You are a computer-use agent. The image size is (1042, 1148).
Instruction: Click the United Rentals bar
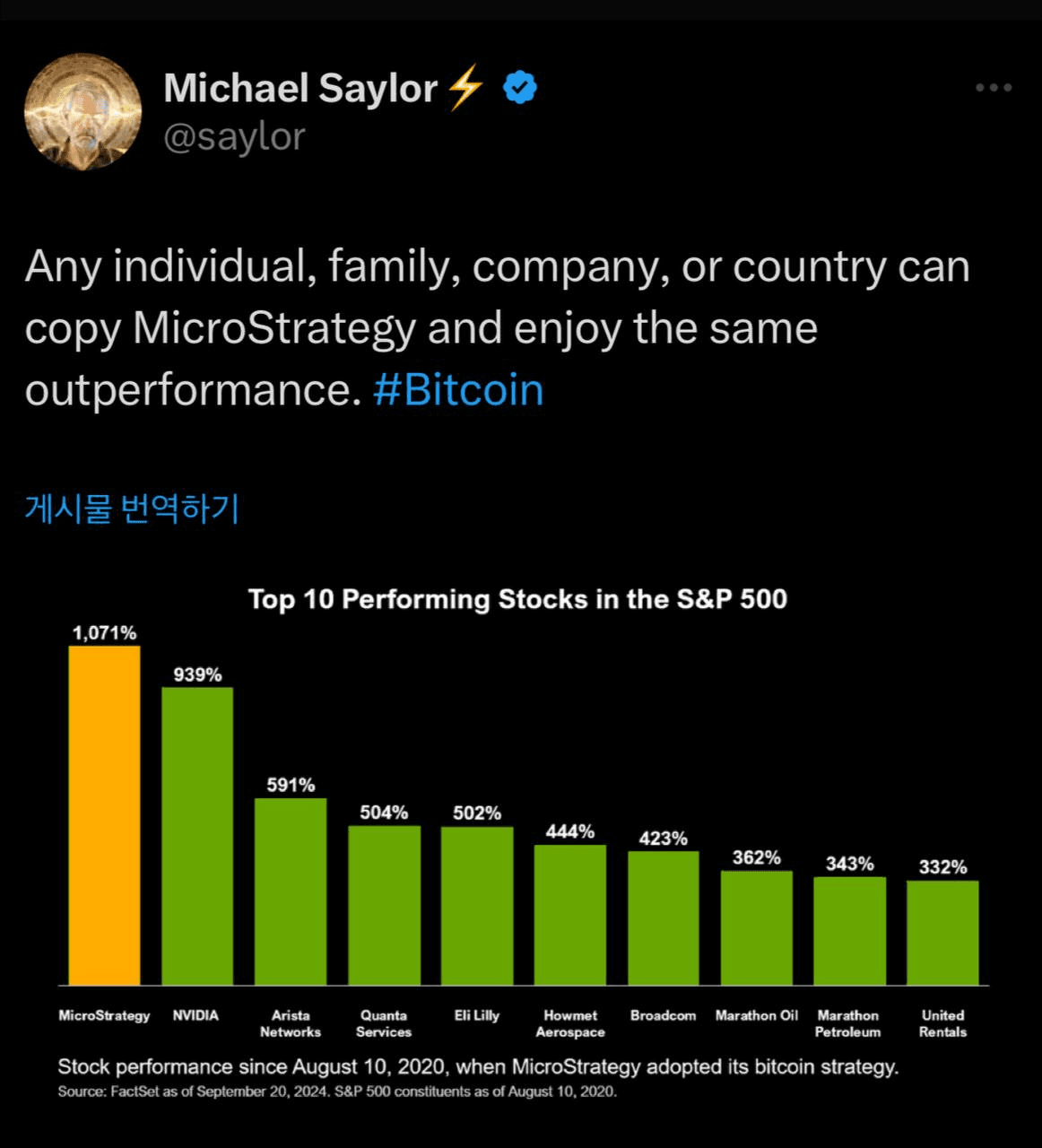[942, 933]
